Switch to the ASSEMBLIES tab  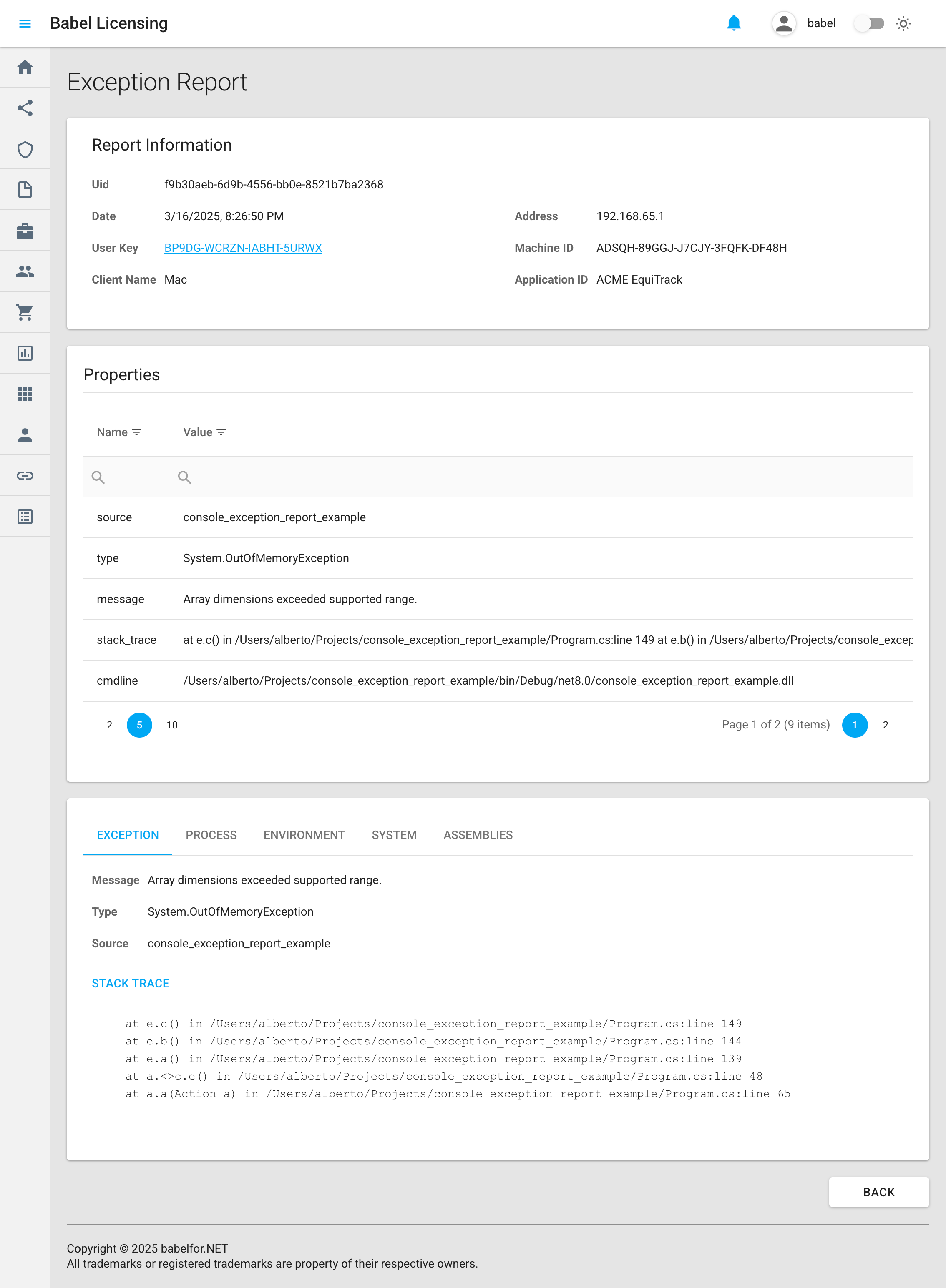[x=478, y=835]
